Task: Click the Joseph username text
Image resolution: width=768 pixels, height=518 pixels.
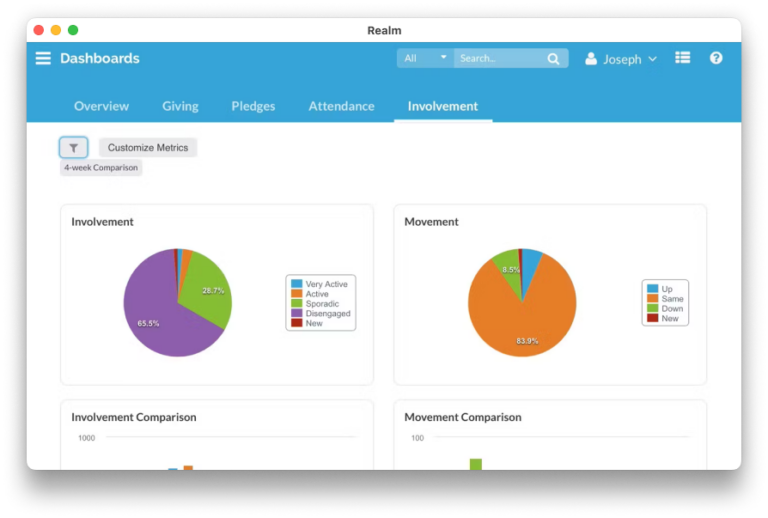Action: (x=622, y=59)
